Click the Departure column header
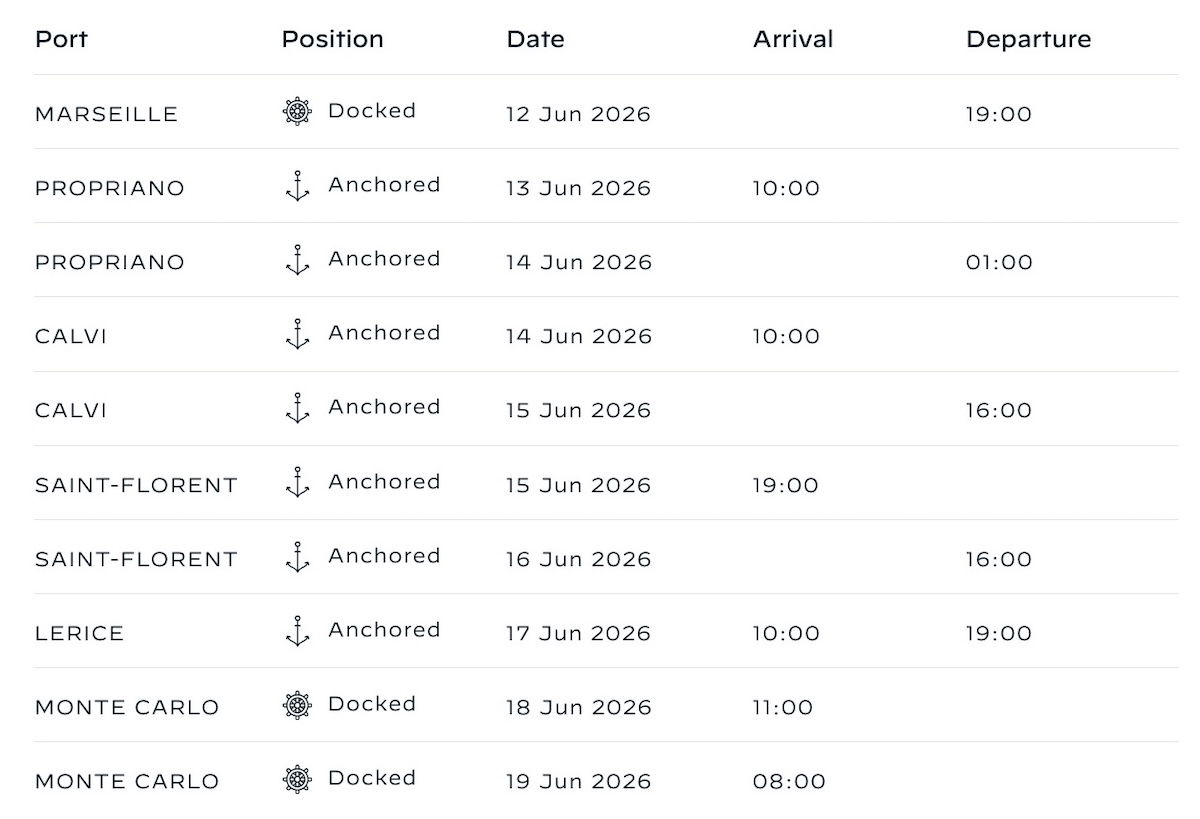Viewport: 1200px width, 819px height. pyautogui.click(x=1028, y=39)
